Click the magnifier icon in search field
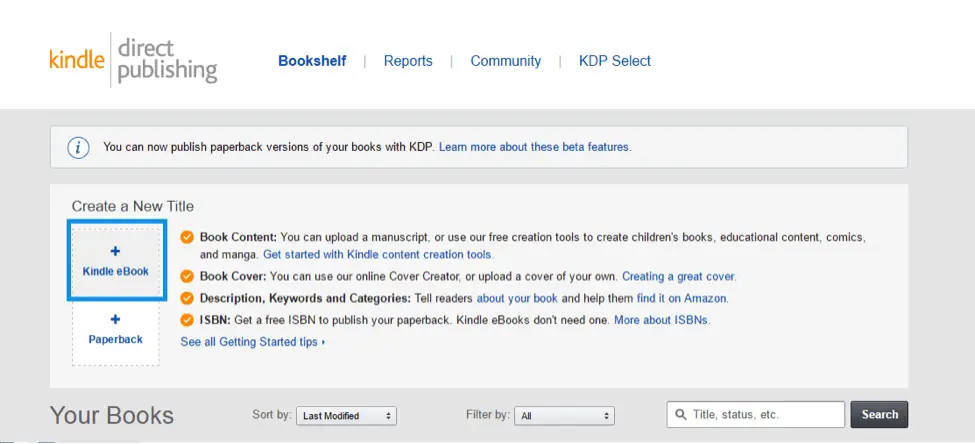975x444 pixels. point(681,414)
